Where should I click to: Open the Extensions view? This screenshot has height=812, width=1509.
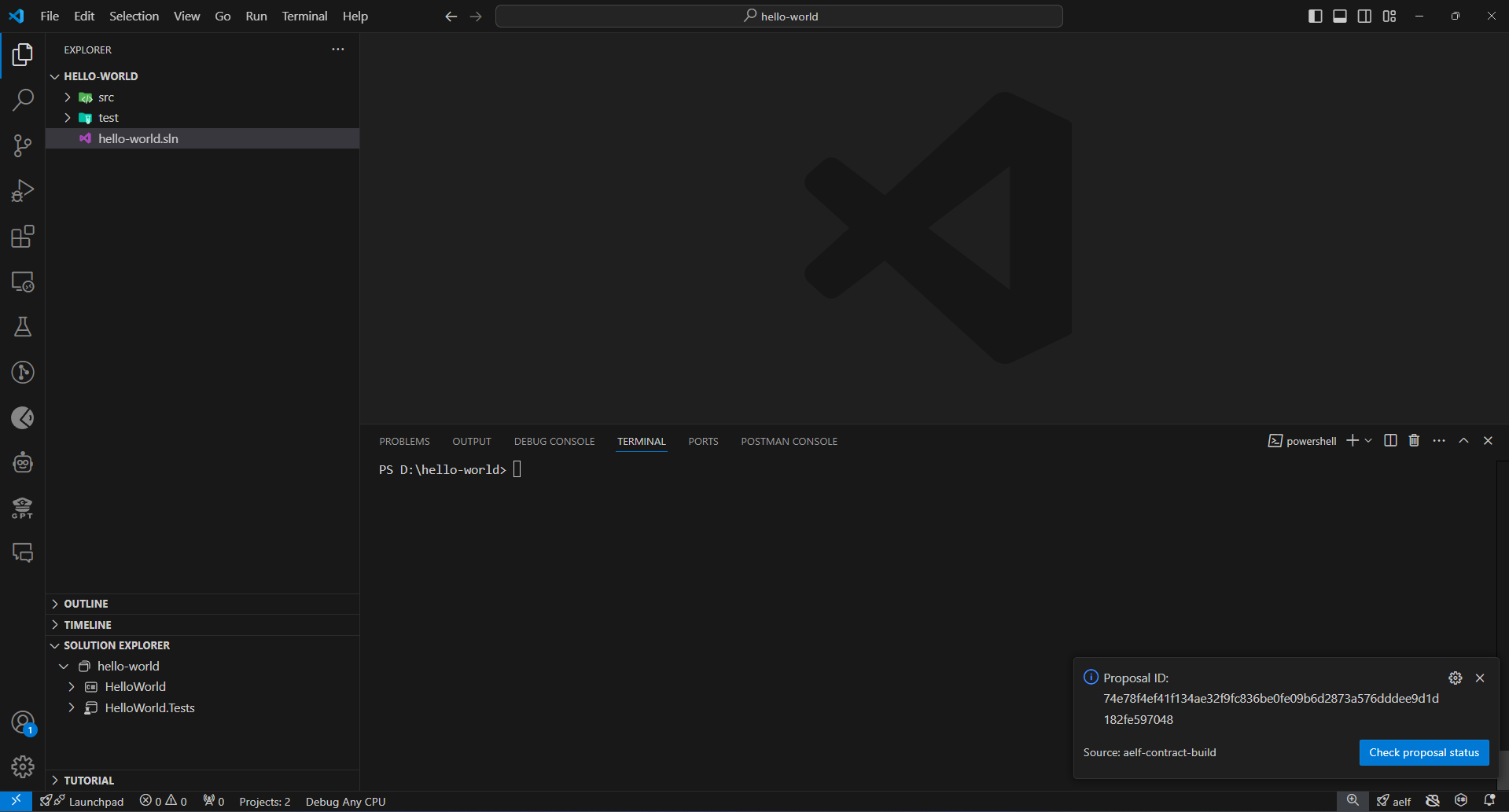23,237
